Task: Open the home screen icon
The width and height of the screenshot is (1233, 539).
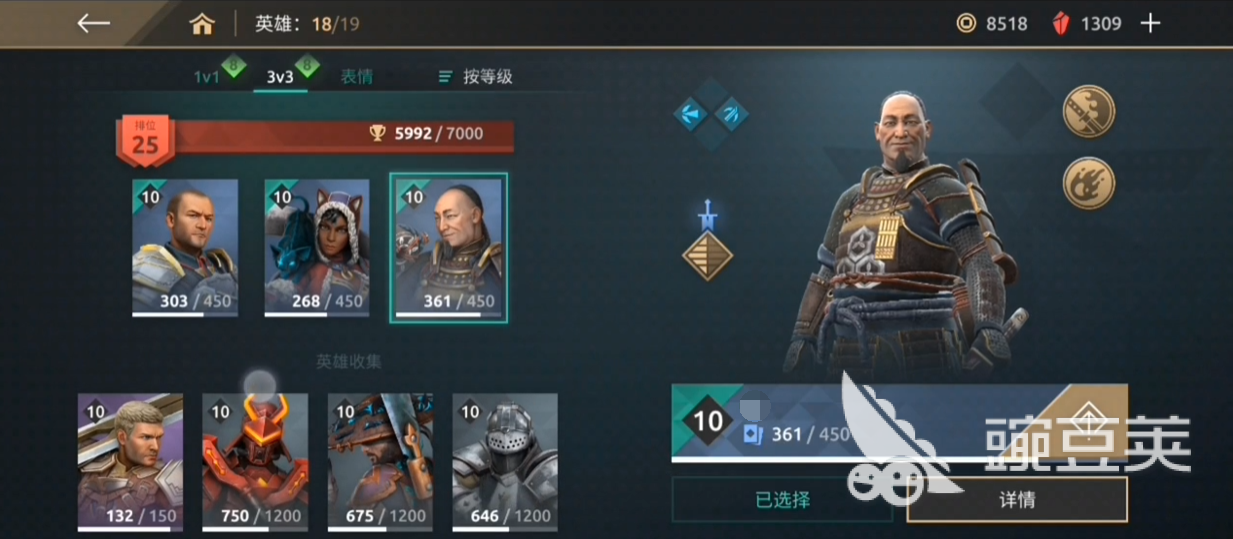Action: tap(202, 24)
